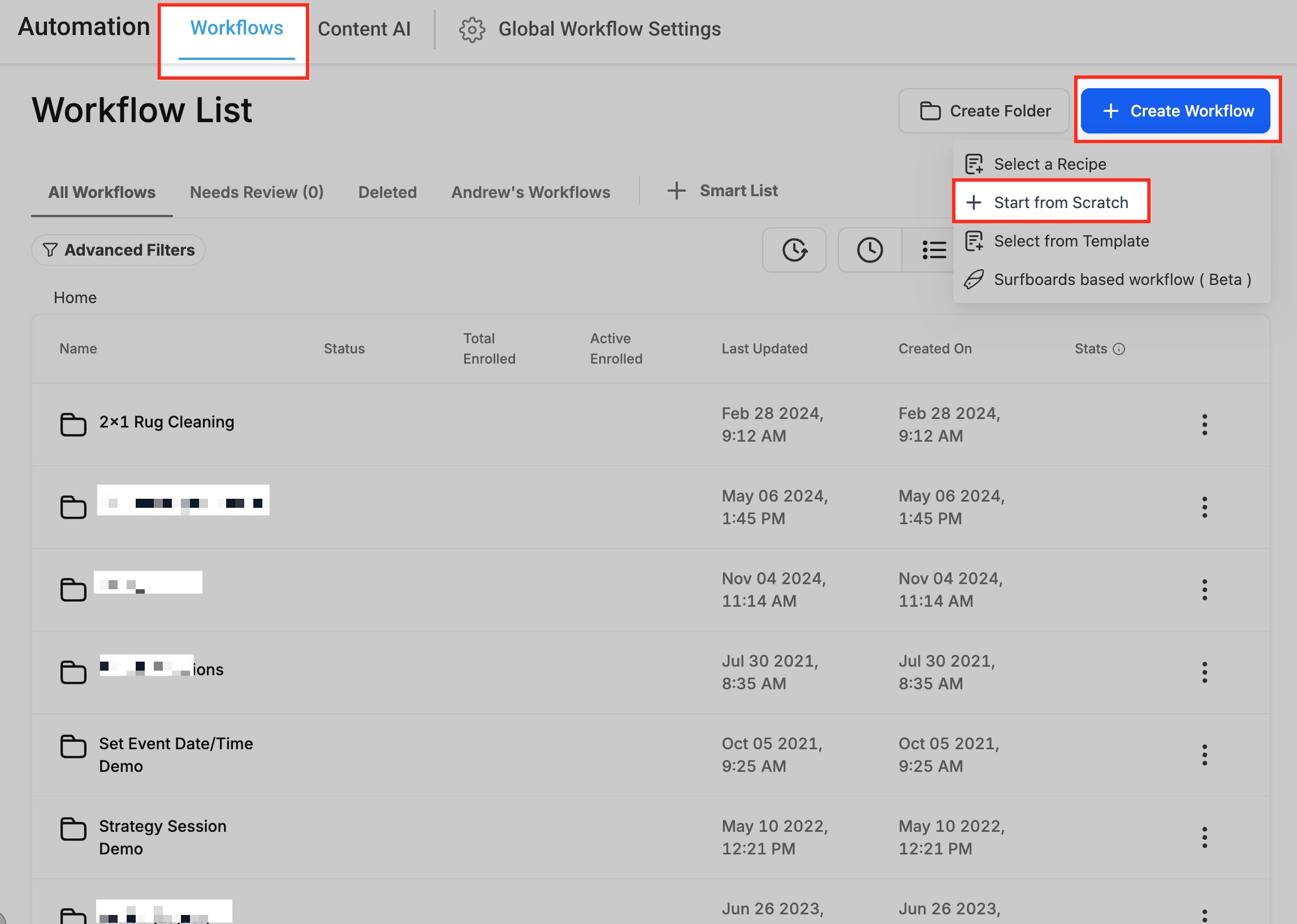The width and height of the screenshot is (1297, 924).
Task: Click the clock with arrow icon button
Action: pyautogui.click(x=794, y=250)
